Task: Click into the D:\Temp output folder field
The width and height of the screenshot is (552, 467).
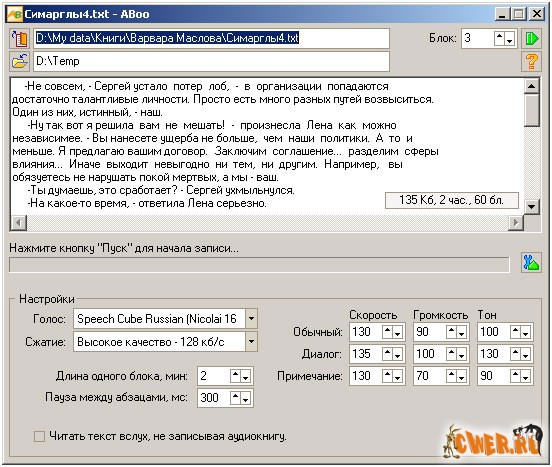Action: [212, 61]
